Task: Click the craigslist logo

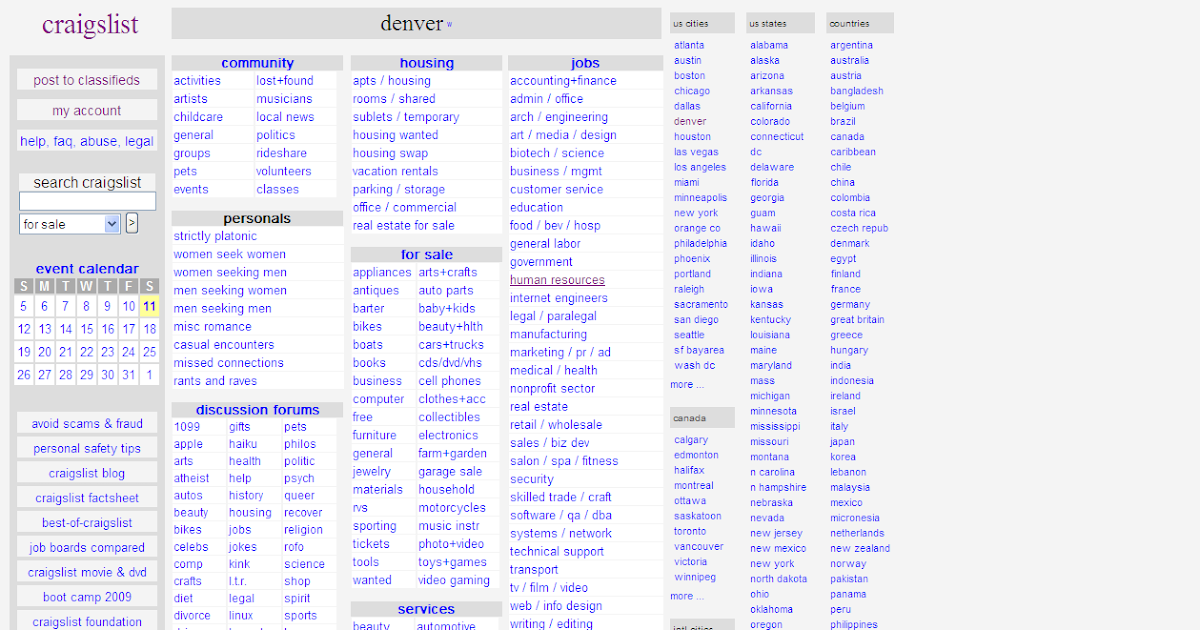Action: 91,24
